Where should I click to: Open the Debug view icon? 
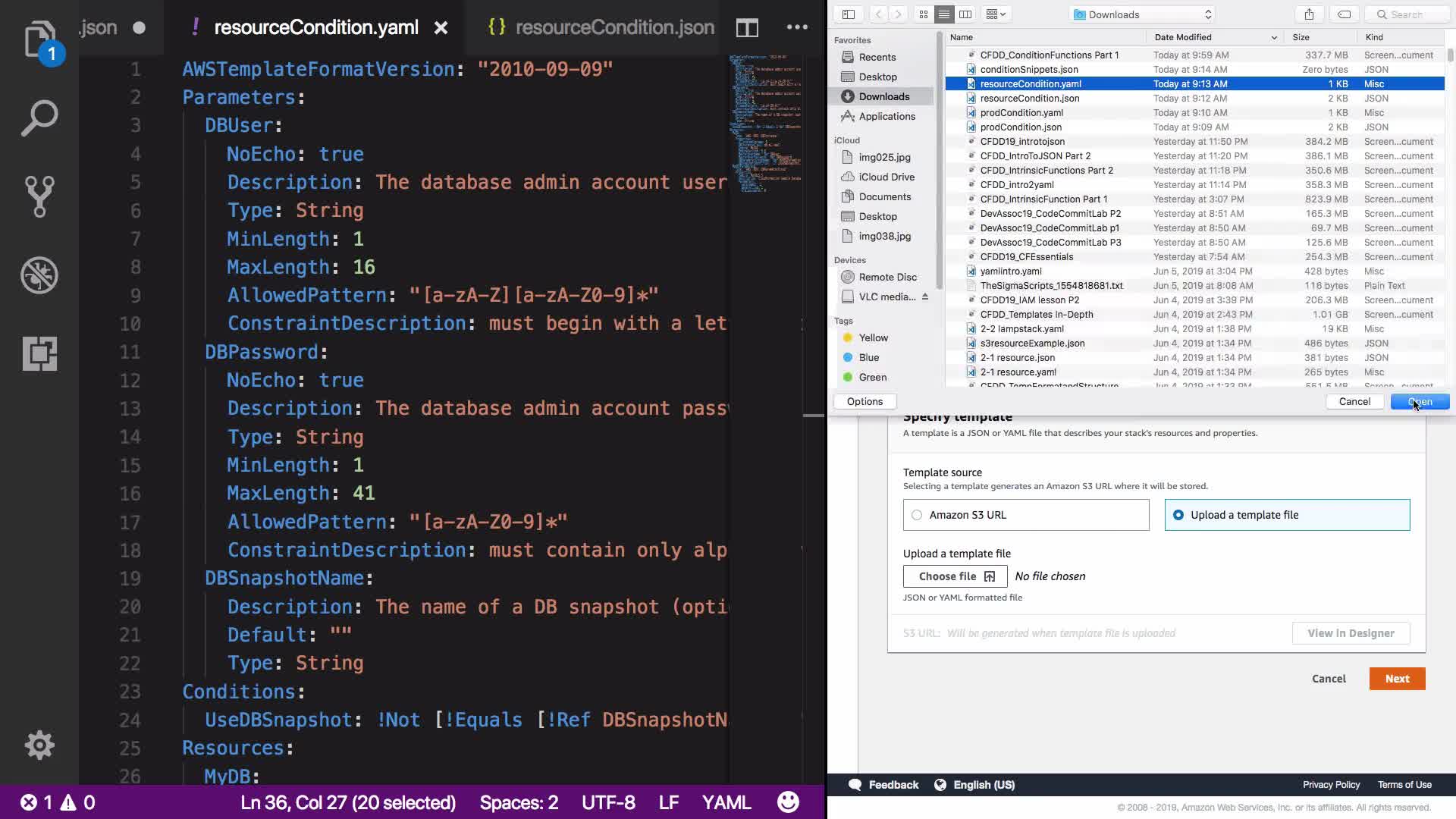(39, 275)
